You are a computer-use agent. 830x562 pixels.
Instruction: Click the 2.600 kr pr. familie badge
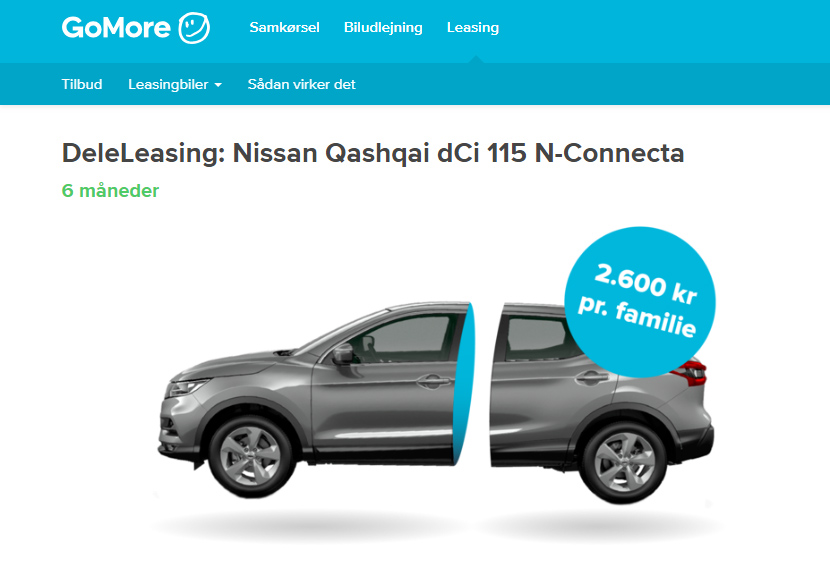point(639,302)
